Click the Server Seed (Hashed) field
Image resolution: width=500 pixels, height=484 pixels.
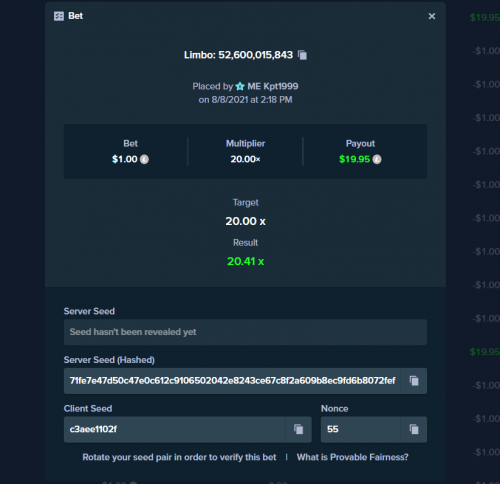point(232,381)
